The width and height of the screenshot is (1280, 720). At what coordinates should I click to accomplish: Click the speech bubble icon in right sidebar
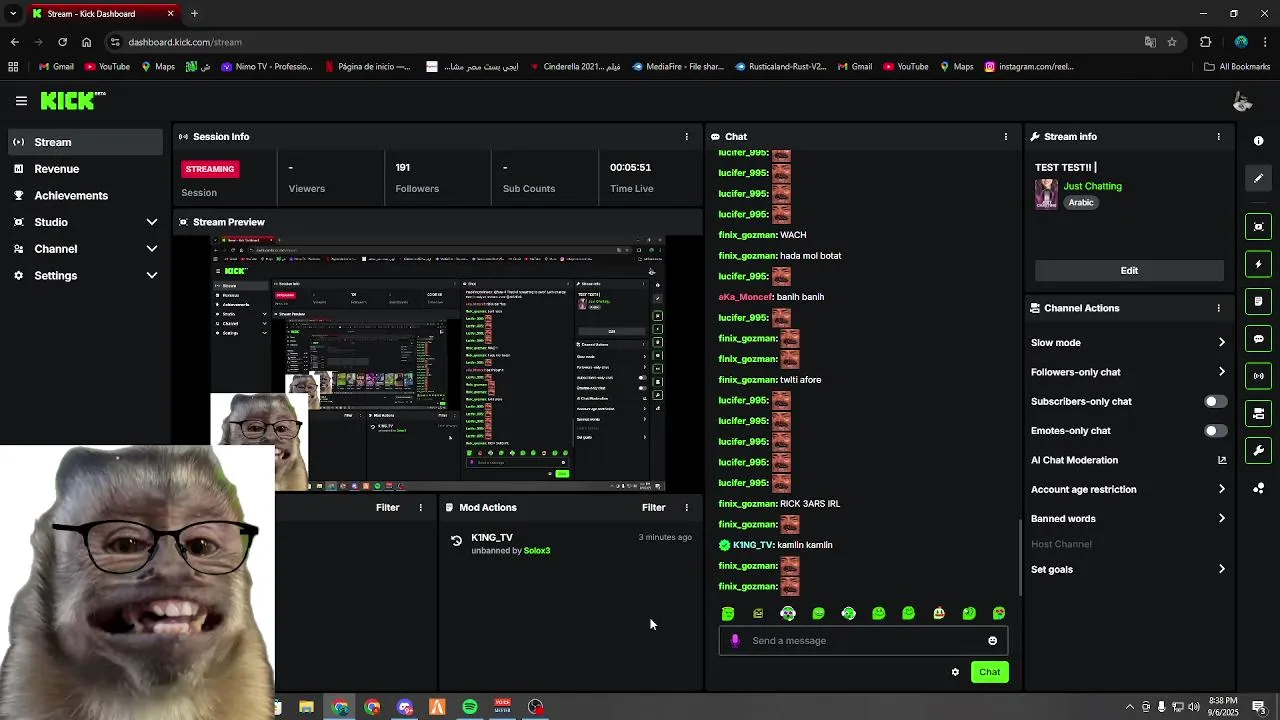pos(1258,339)
